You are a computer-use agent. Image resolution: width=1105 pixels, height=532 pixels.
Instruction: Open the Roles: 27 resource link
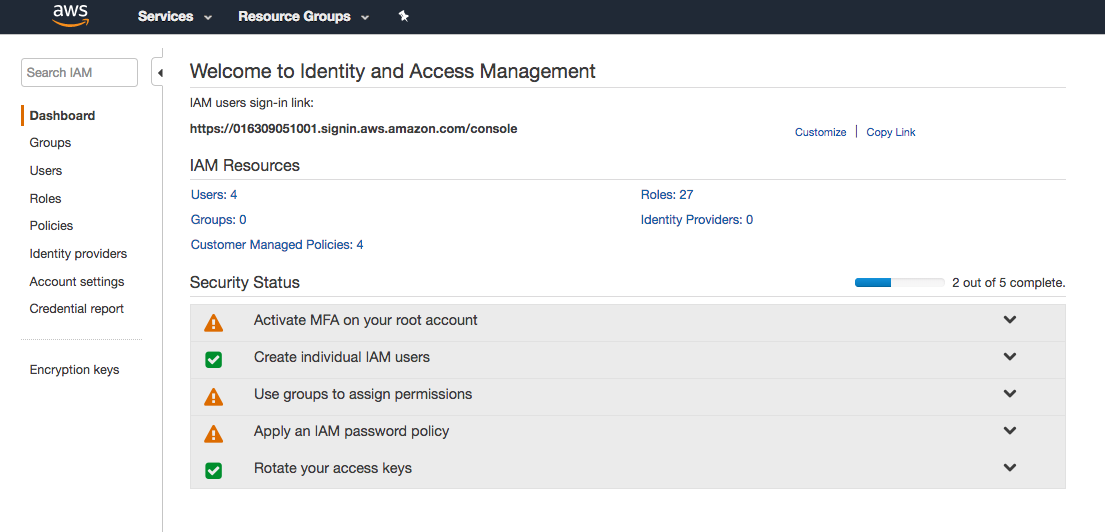667,195
